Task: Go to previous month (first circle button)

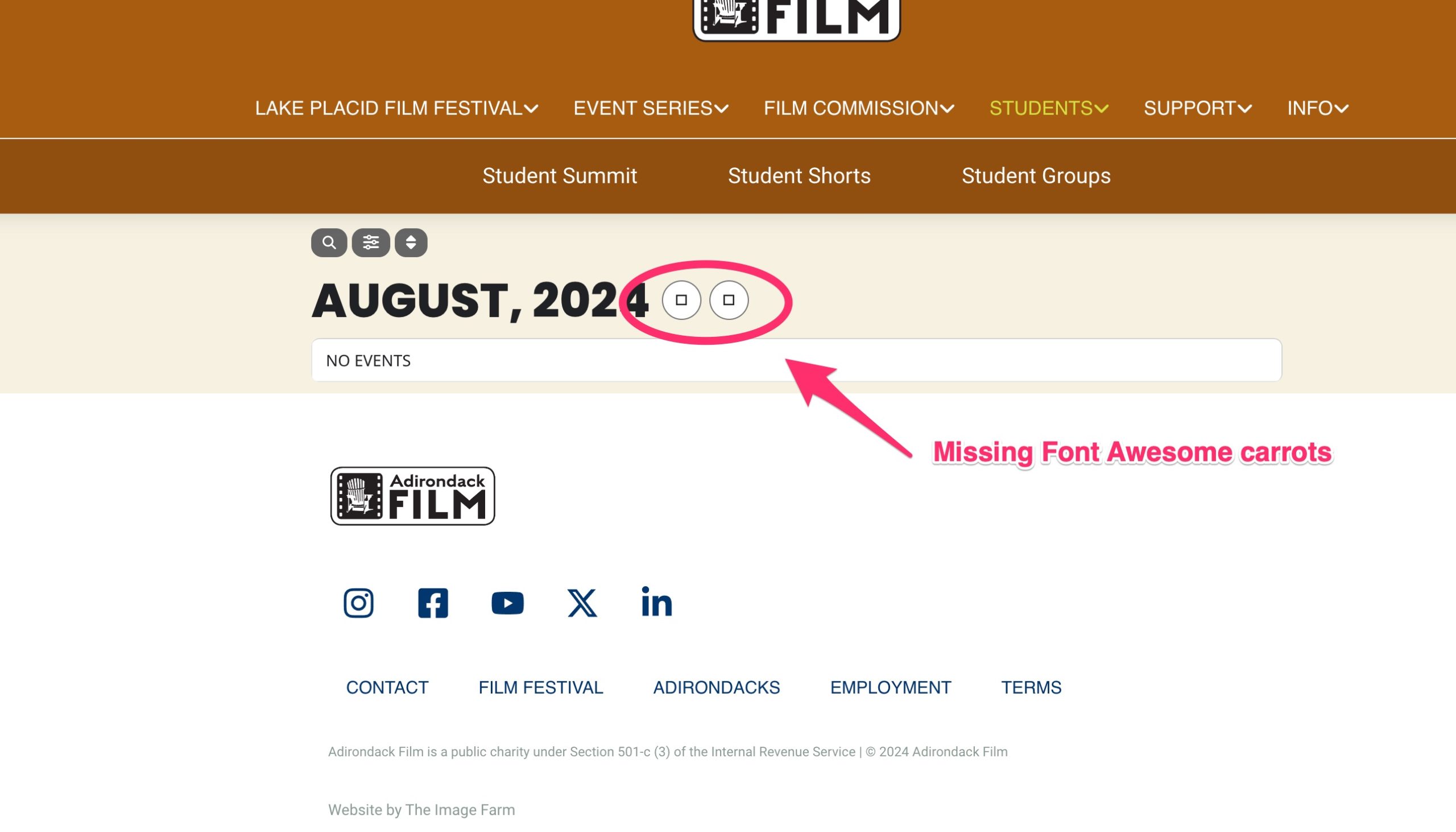Action: point(681,300)
